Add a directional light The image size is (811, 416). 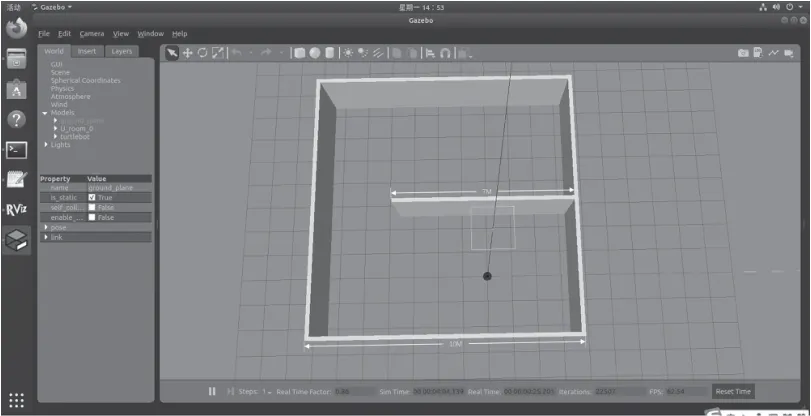[x=378, y=53]
